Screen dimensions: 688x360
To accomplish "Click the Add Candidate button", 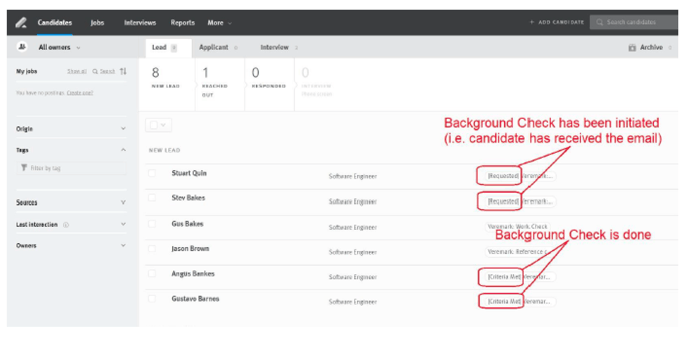I will (x=557, y=22).
